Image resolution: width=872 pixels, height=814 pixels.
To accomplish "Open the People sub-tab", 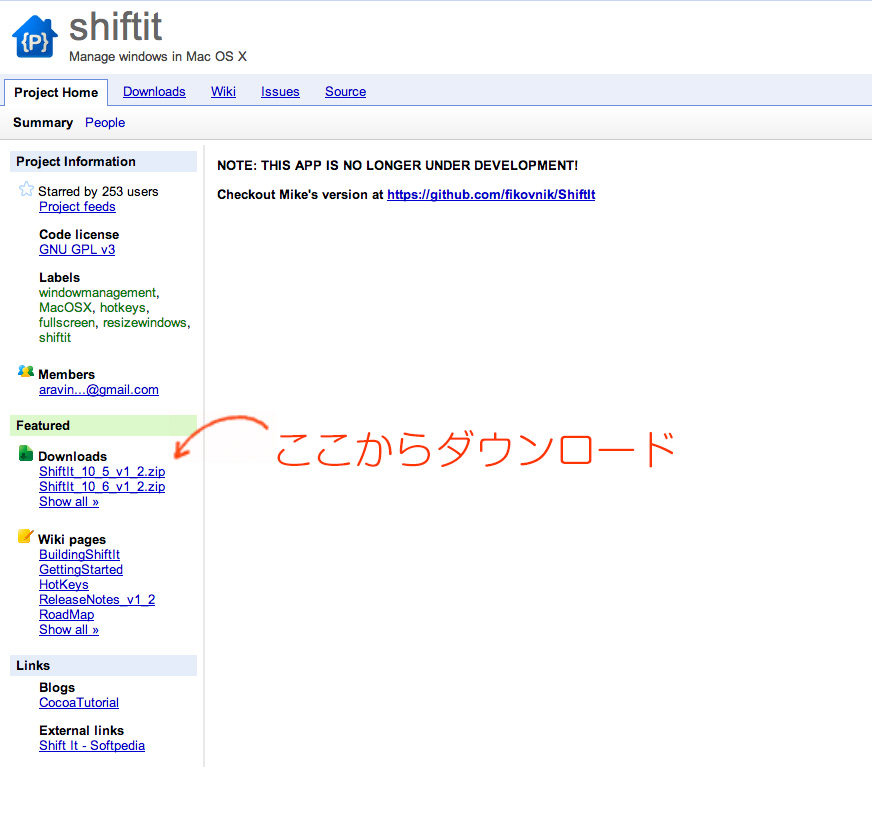I will 105,122.
